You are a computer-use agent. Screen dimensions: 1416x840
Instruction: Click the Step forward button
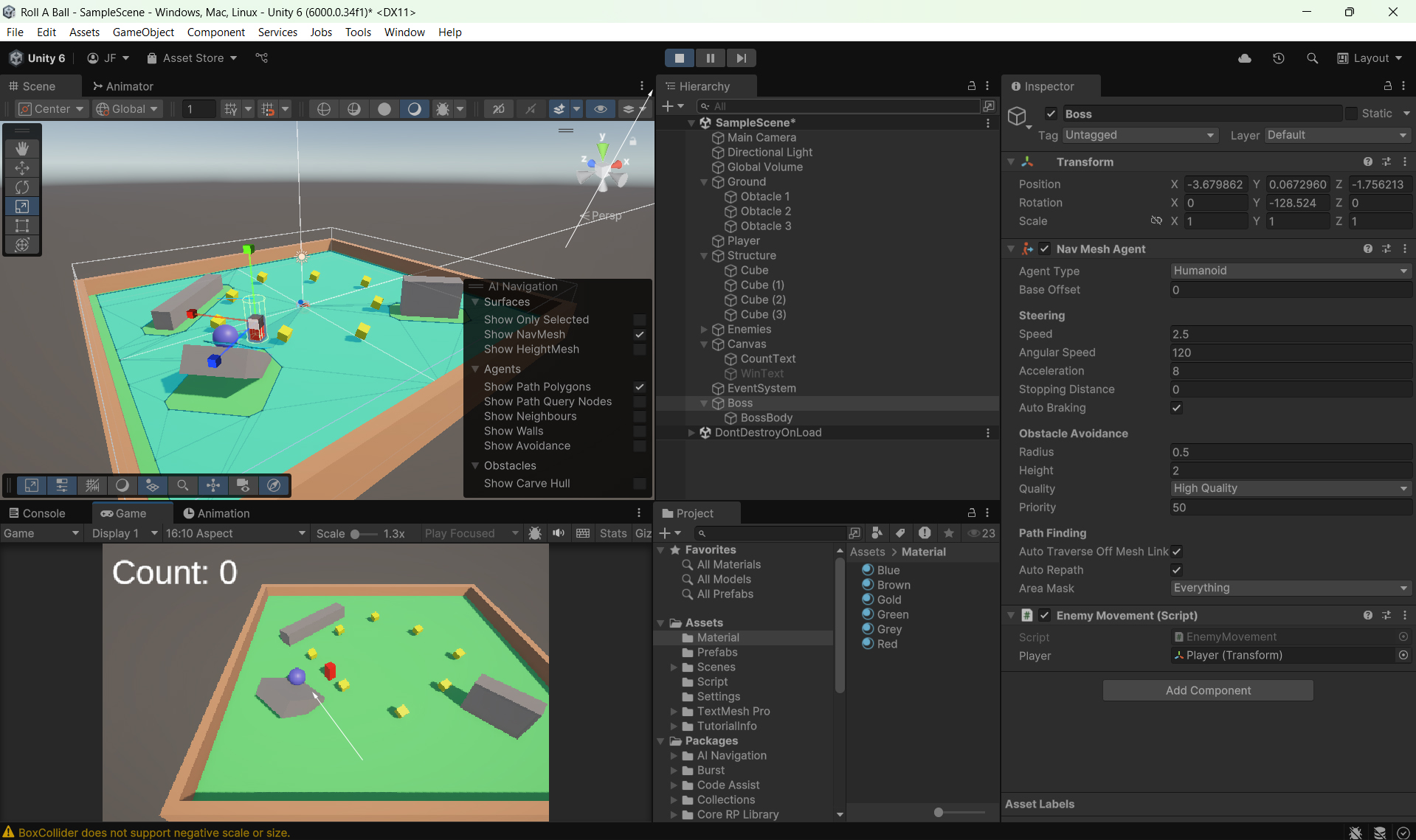741,58
